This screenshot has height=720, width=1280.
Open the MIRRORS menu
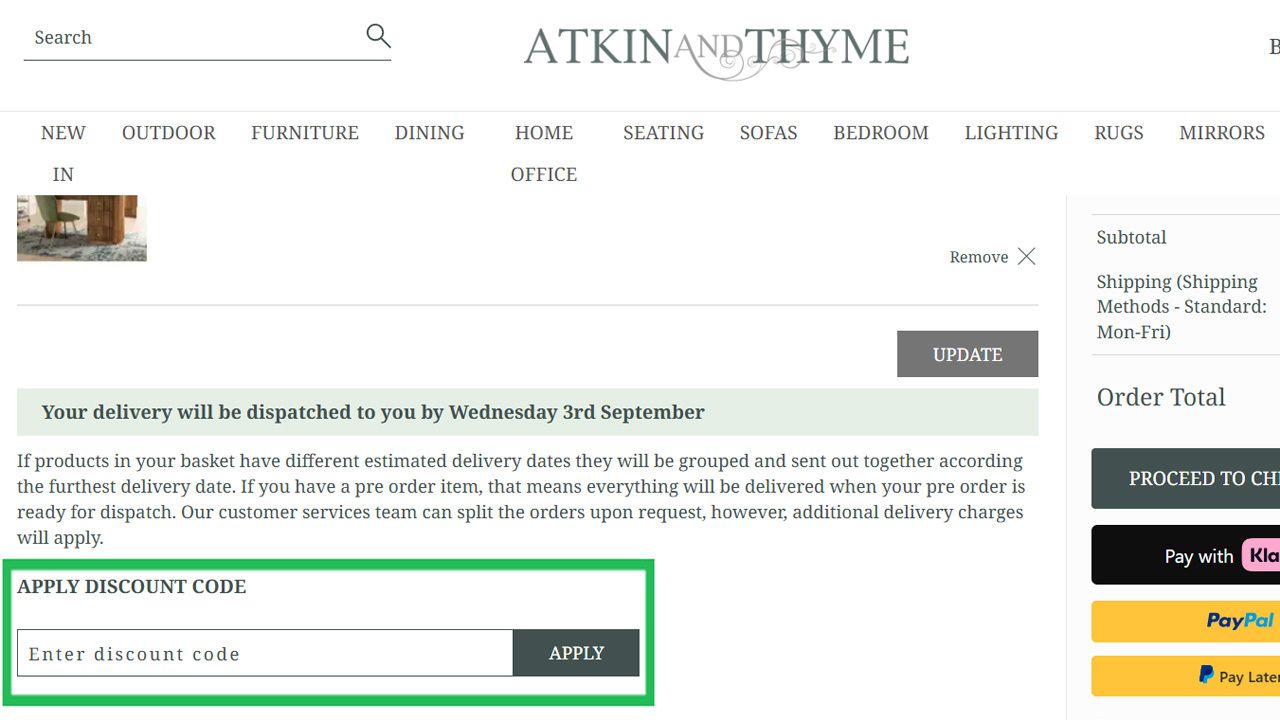1222,133
